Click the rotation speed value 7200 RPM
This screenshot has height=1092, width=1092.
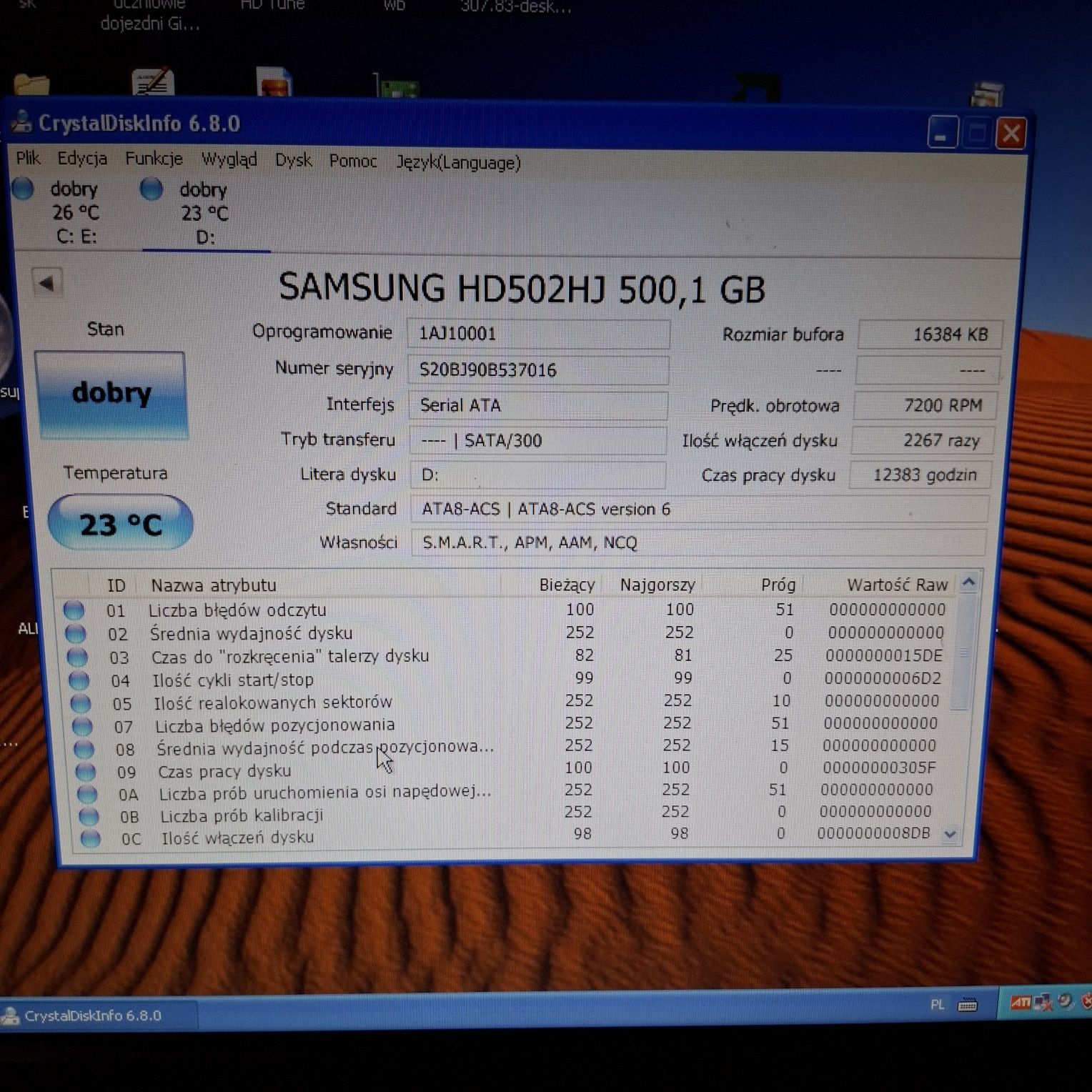[x=925, y=405]
